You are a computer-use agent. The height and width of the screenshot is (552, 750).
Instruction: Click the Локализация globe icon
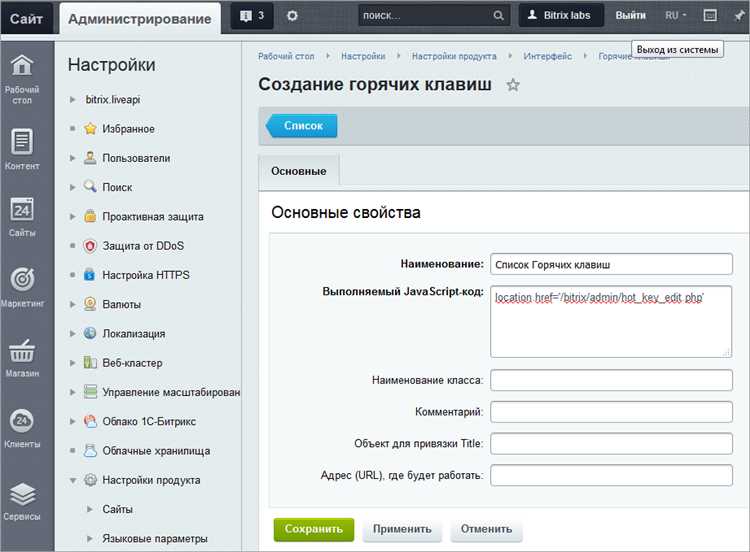tap(90, 333)
